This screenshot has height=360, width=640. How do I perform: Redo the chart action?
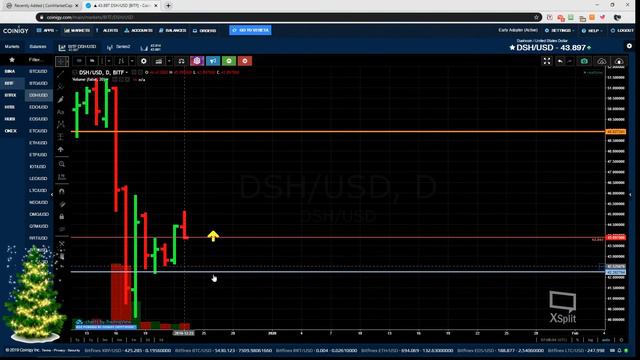point(570,61)
